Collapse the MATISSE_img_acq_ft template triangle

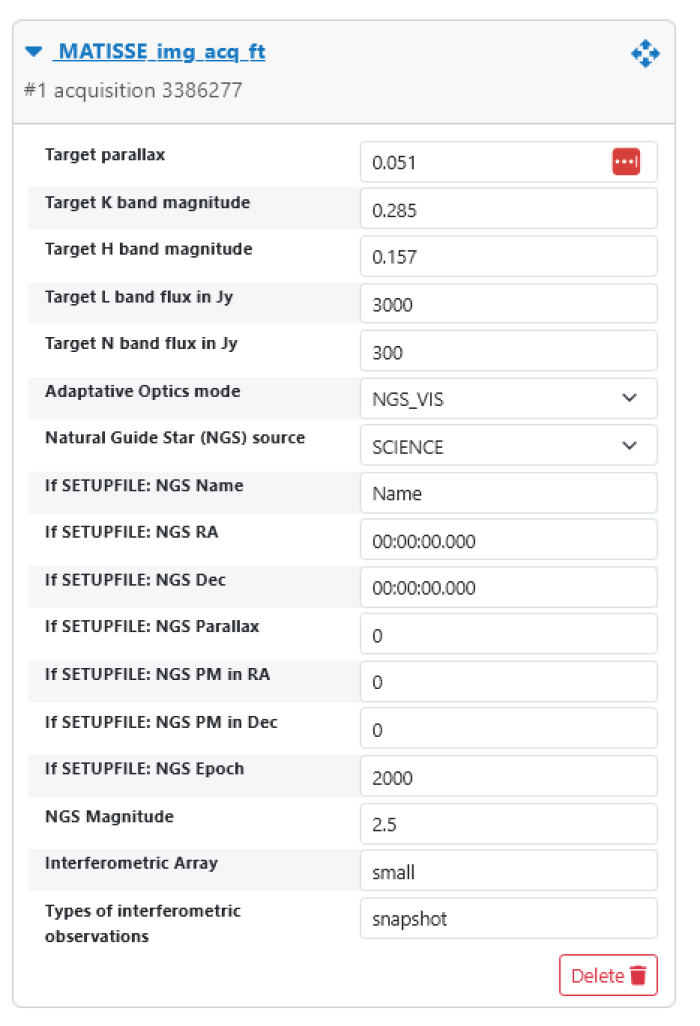34,52
